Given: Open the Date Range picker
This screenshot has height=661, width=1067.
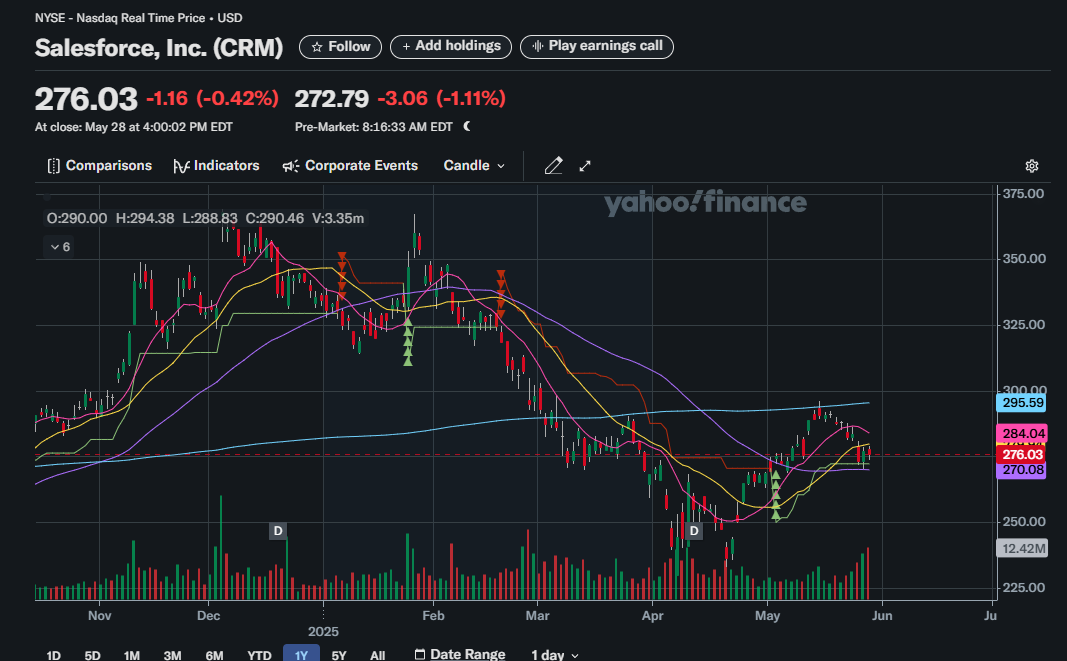Looking at the screenshot, I should 460,654.
